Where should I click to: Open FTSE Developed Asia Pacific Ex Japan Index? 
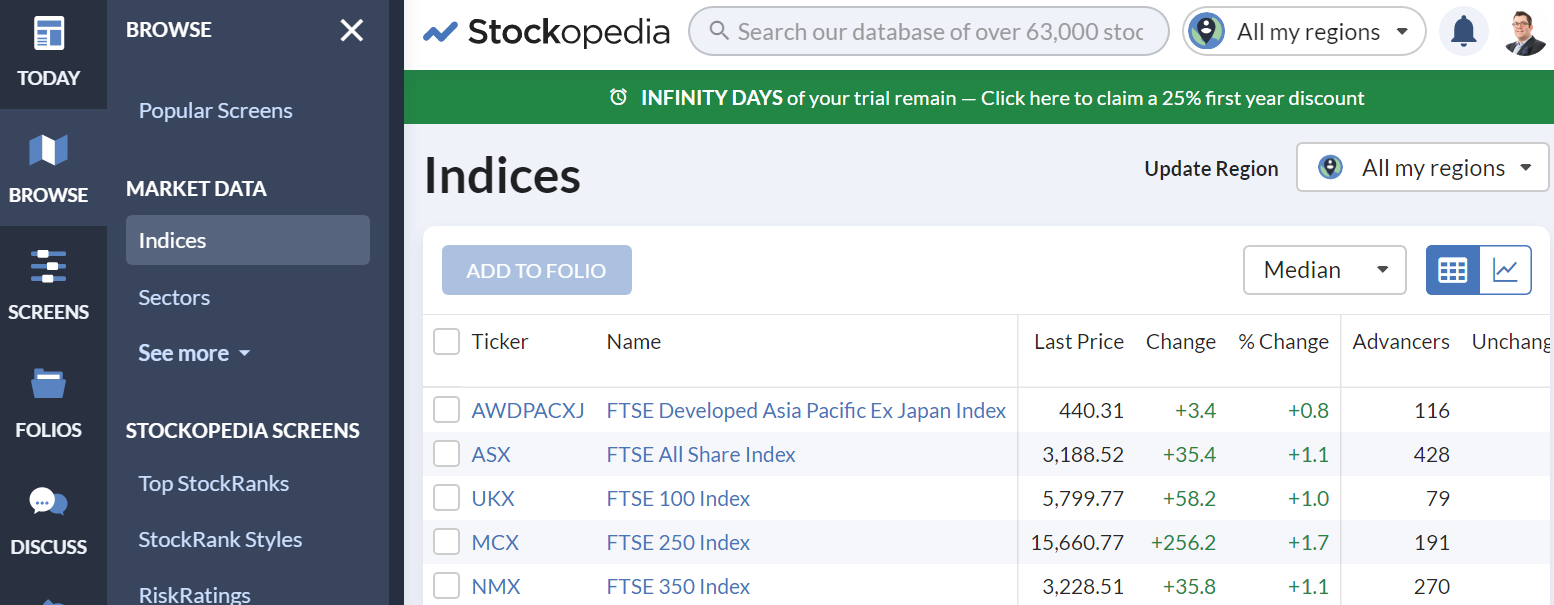click(x=806, y=410)
